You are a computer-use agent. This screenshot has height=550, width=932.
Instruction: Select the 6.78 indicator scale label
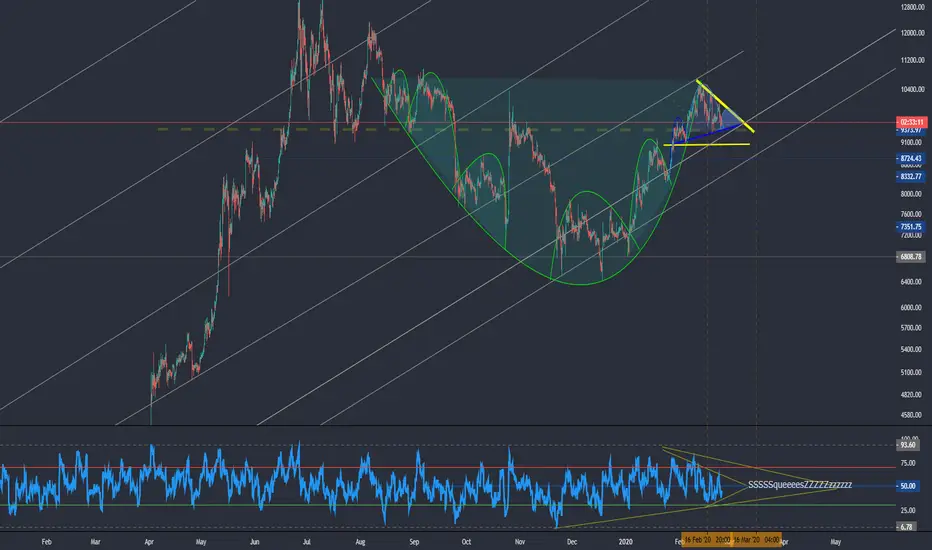pos(905,527)
